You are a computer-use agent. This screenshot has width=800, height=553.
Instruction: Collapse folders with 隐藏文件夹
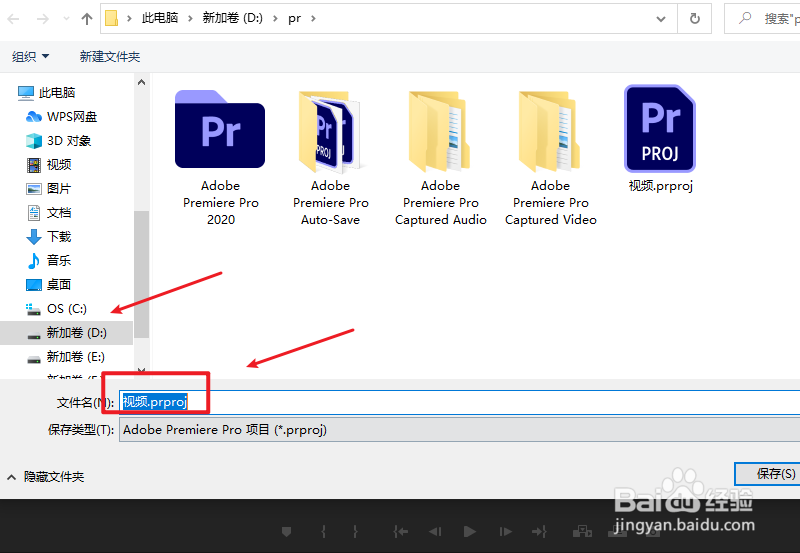46,477
